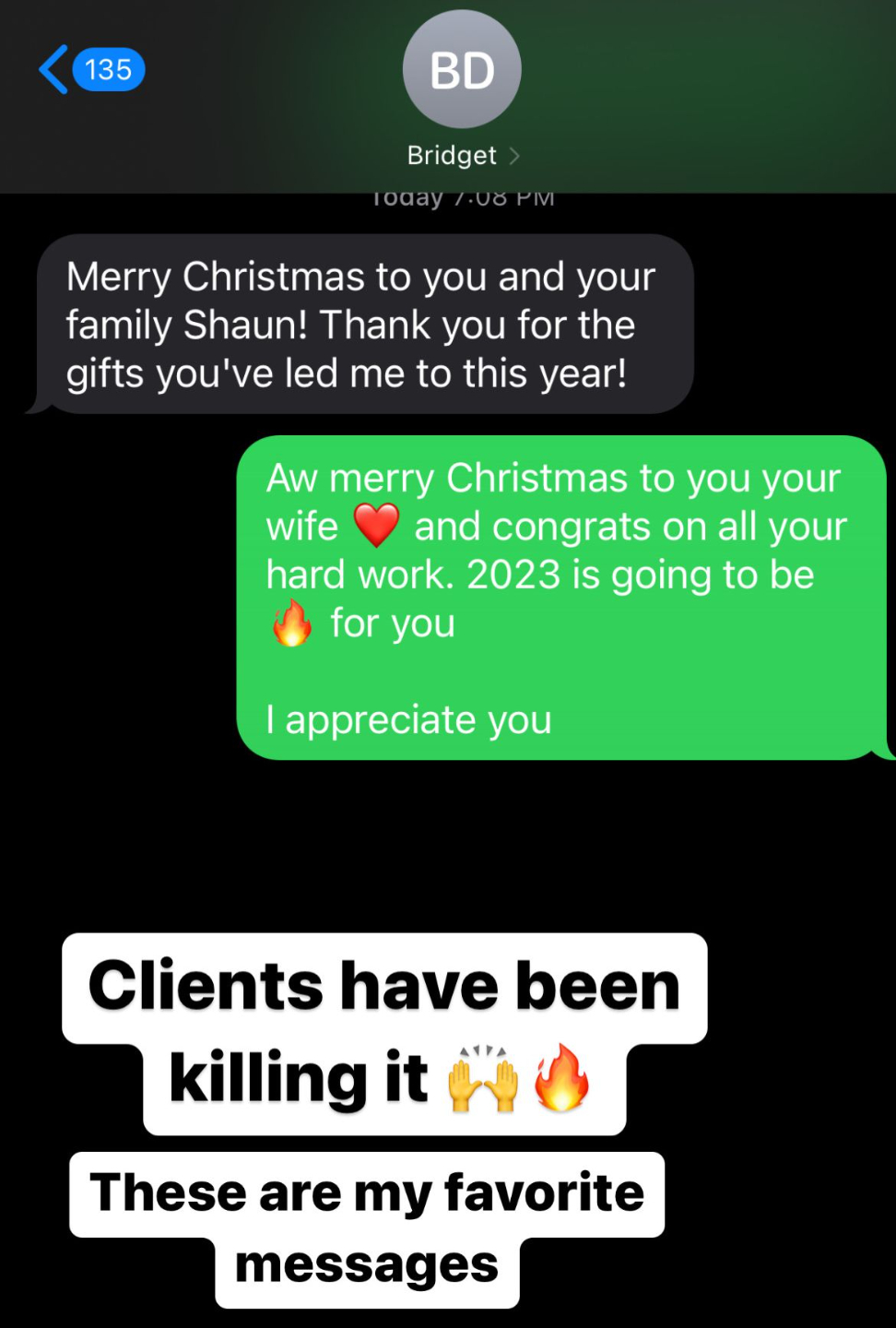The width and height of the screenshot is (896, 1328).
Task: Expand the Bridget contact details chevron
Action: coord(514,156)
